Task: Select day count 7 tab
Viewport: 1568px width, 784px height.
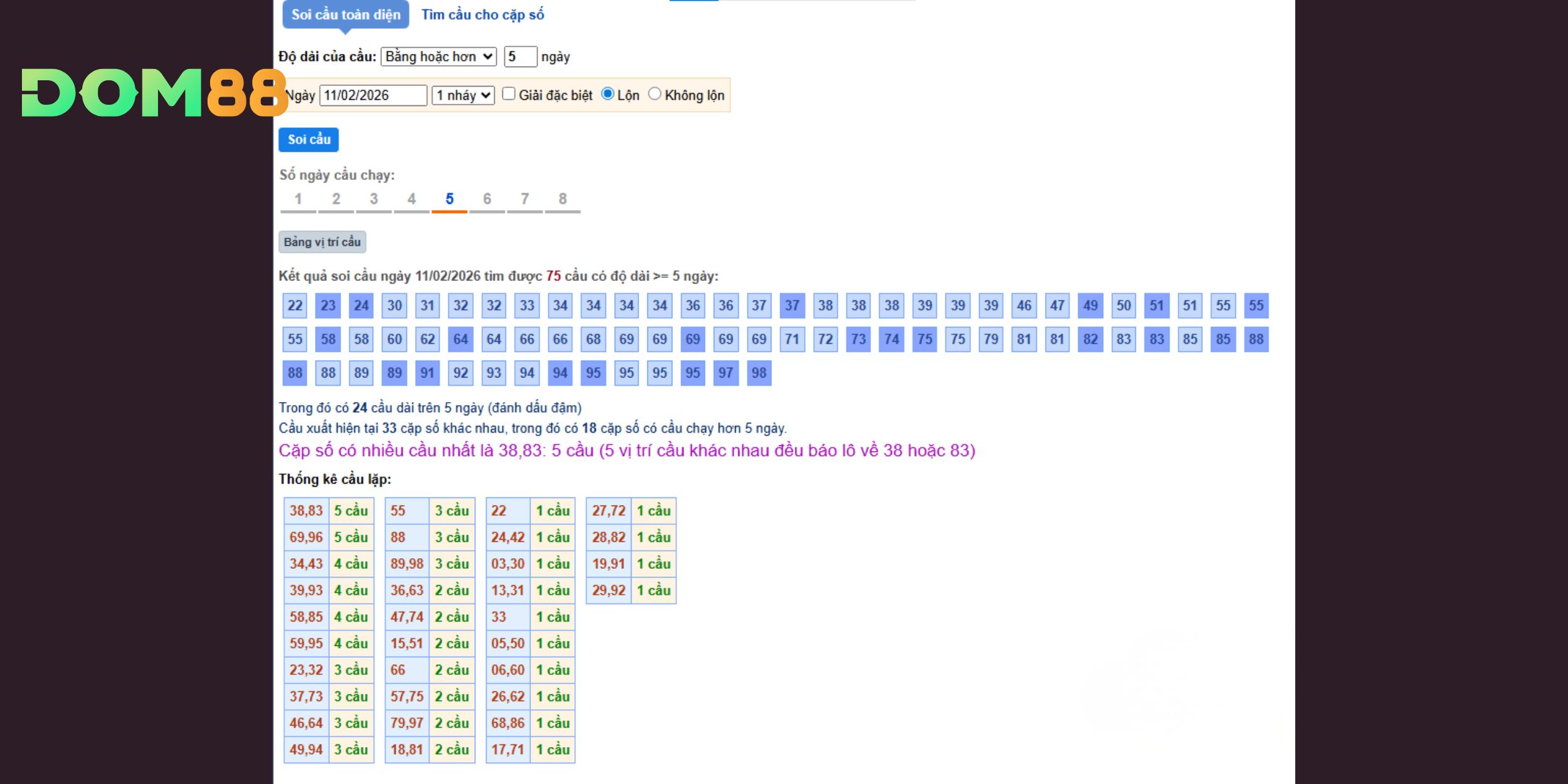Action: [524, 199]
